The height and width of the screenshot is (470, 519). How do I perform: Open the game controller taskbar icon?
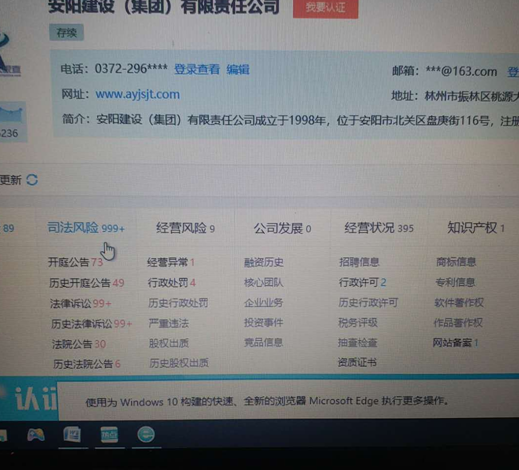tap(36, 435)
